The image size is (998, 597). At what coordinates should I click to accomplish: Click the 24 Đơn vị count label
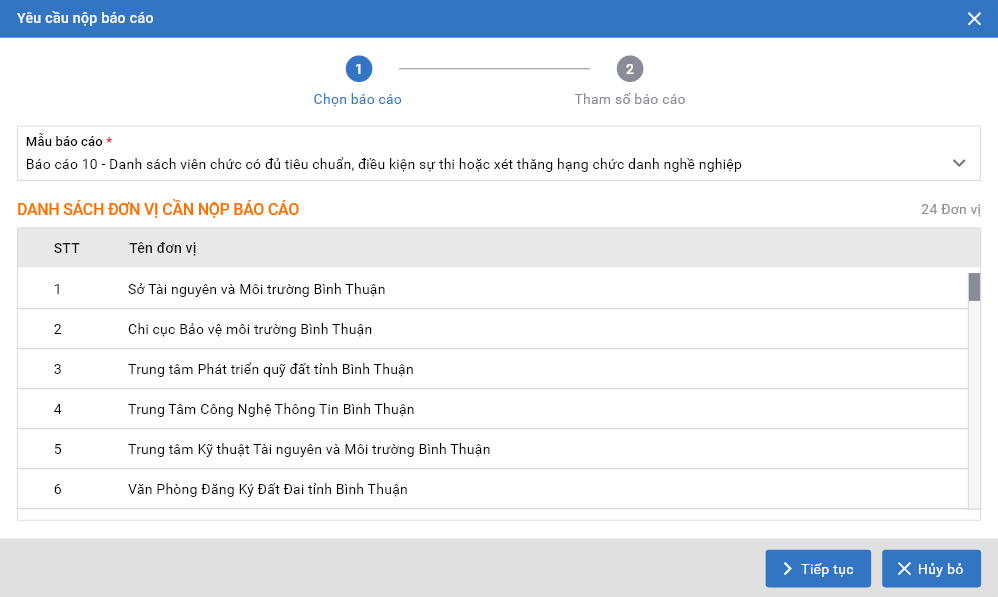pyautogui.click(x=950, y=210)
